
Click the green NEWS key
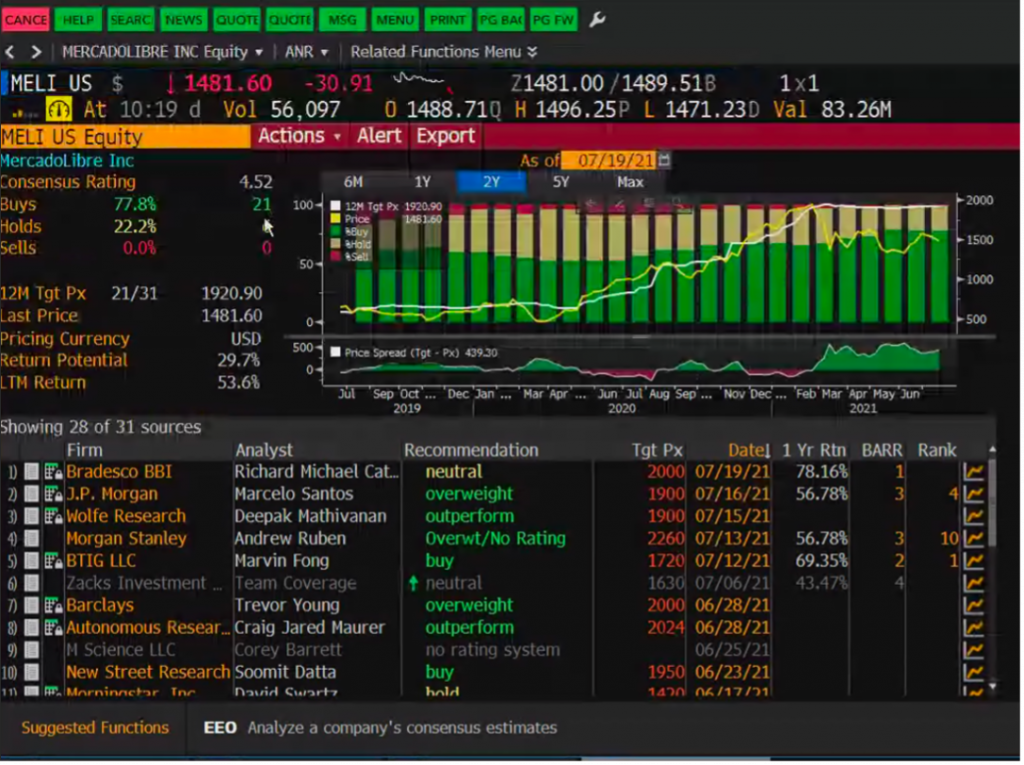tap(184, 20)
